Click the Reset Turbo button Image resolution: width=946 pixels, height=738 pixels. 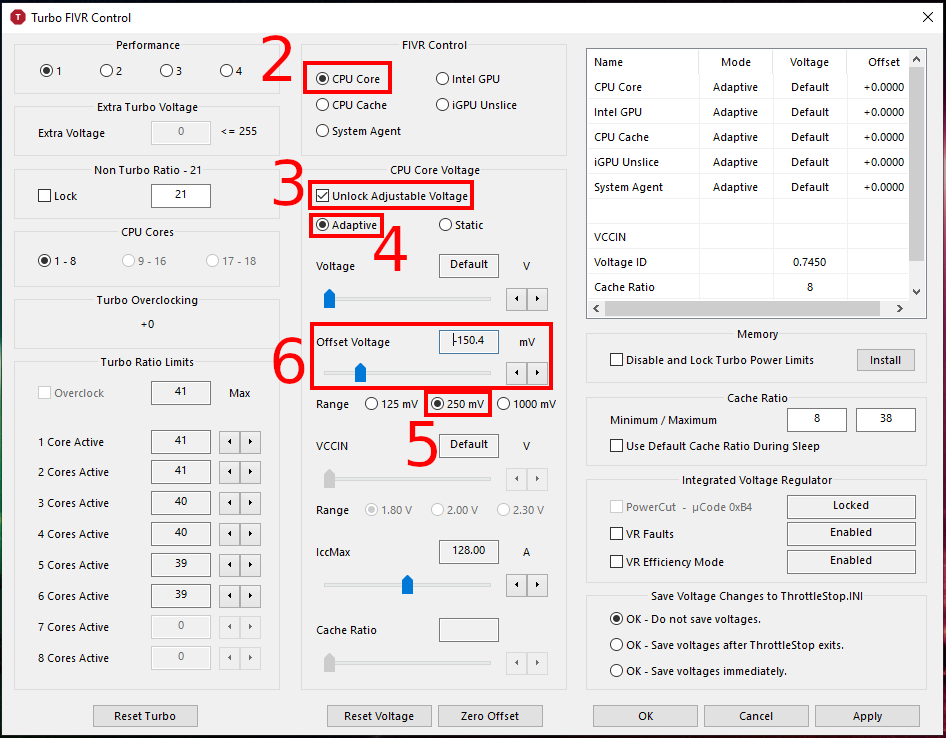[x=145, y=716]
